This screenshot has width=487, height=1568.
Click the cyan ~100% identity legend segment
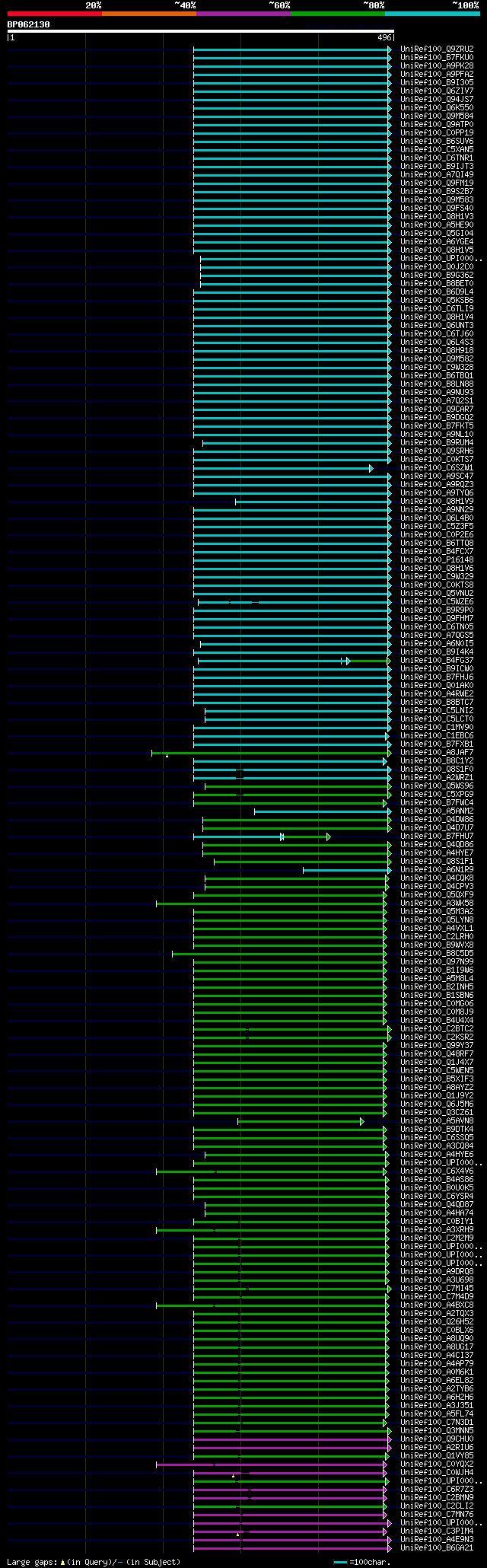pos(432,14)
